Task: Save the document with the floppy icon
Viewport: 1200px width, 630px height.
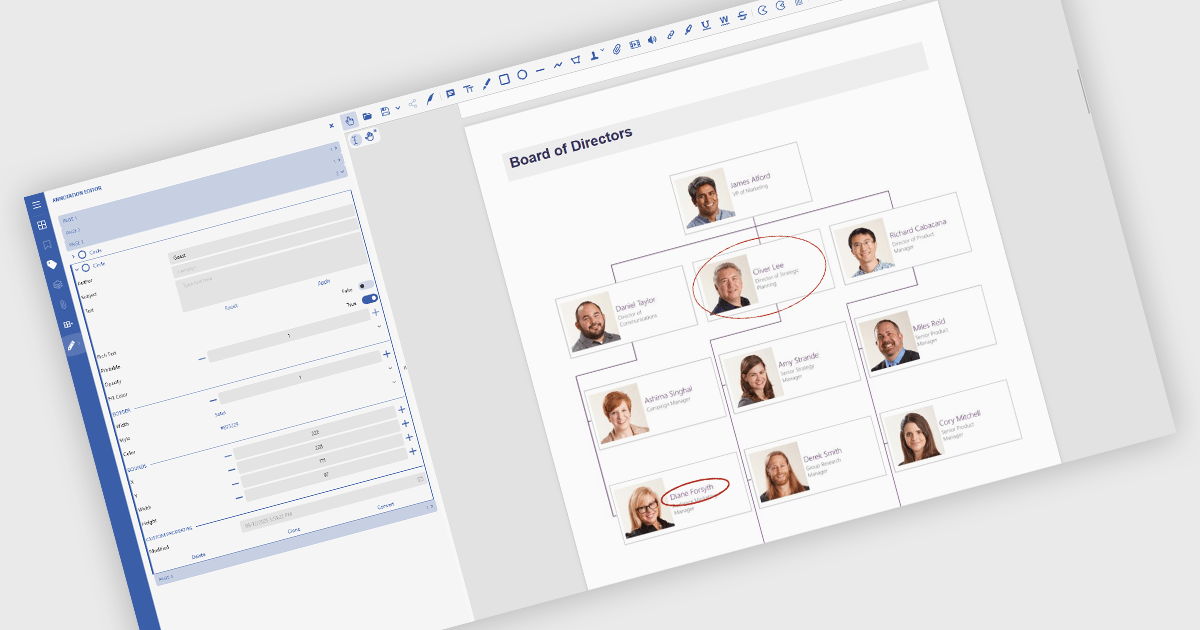Action: tap(385, 112)
